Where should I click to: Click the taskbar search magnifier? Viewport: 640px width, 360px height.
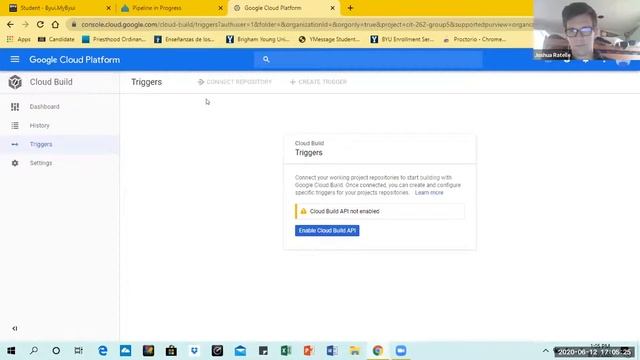[34, 351]
